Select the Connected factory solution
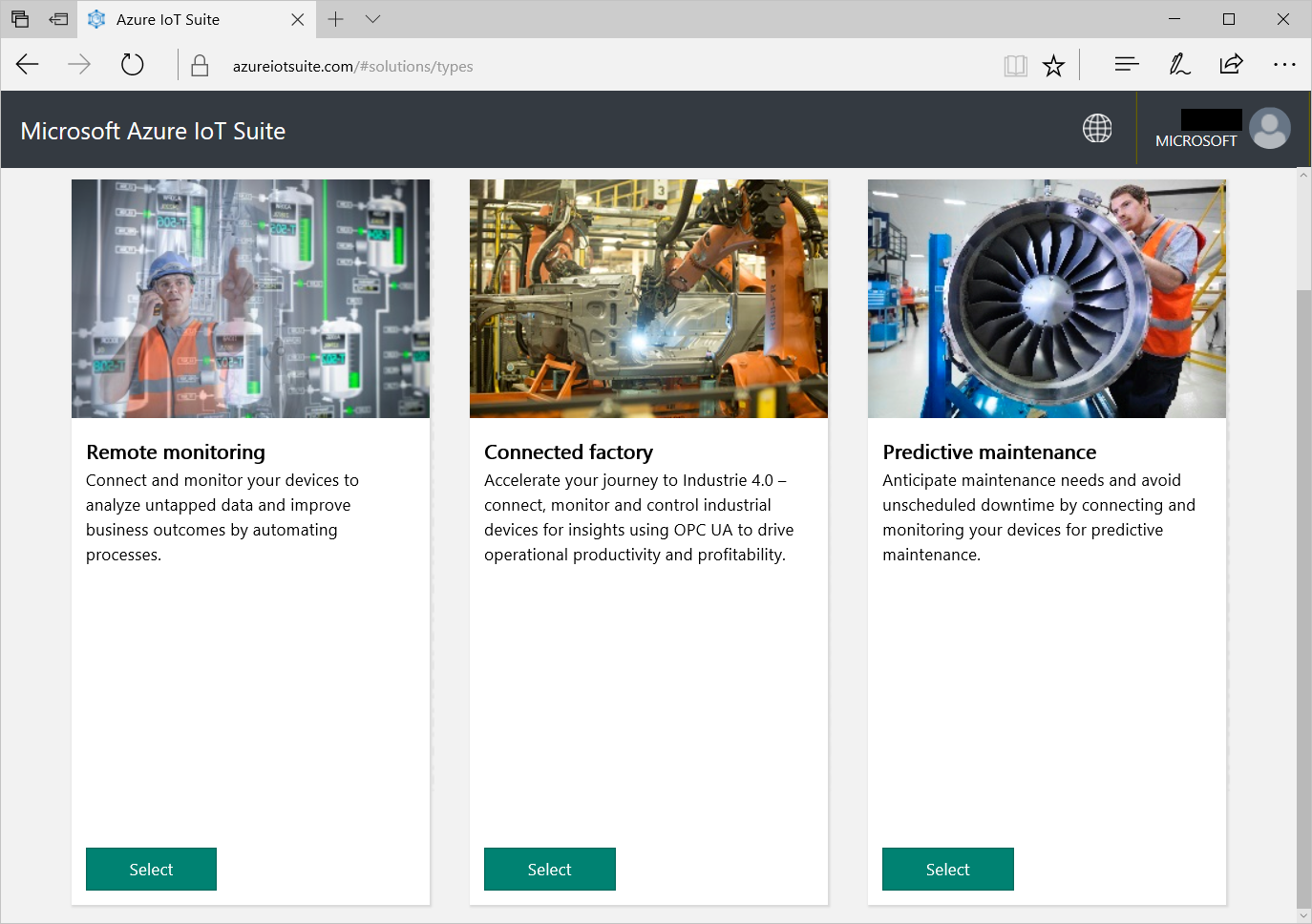The image size is (1312, 924). tap(549, 869)
